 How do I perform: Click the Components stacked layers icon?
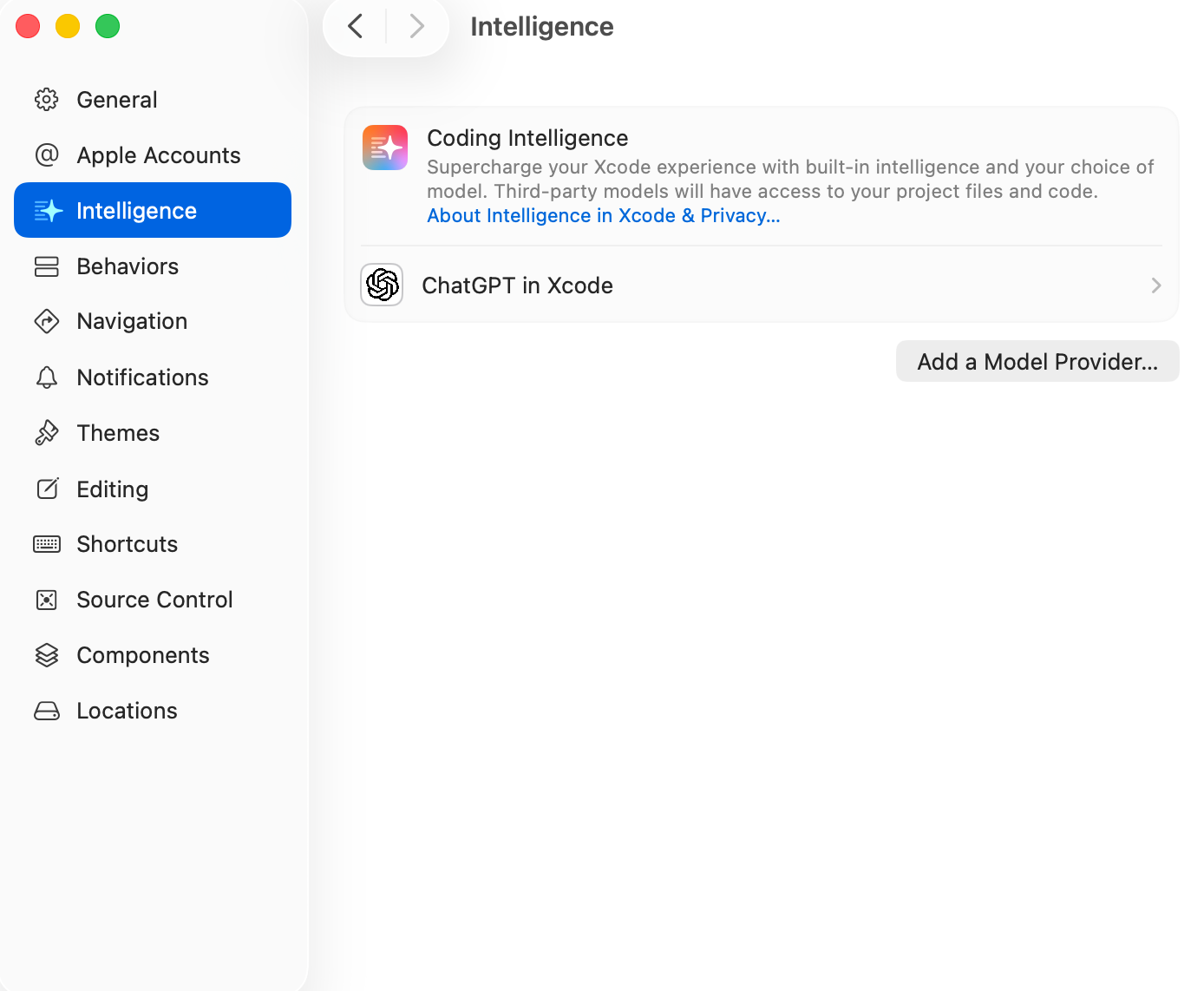(47, 655)
